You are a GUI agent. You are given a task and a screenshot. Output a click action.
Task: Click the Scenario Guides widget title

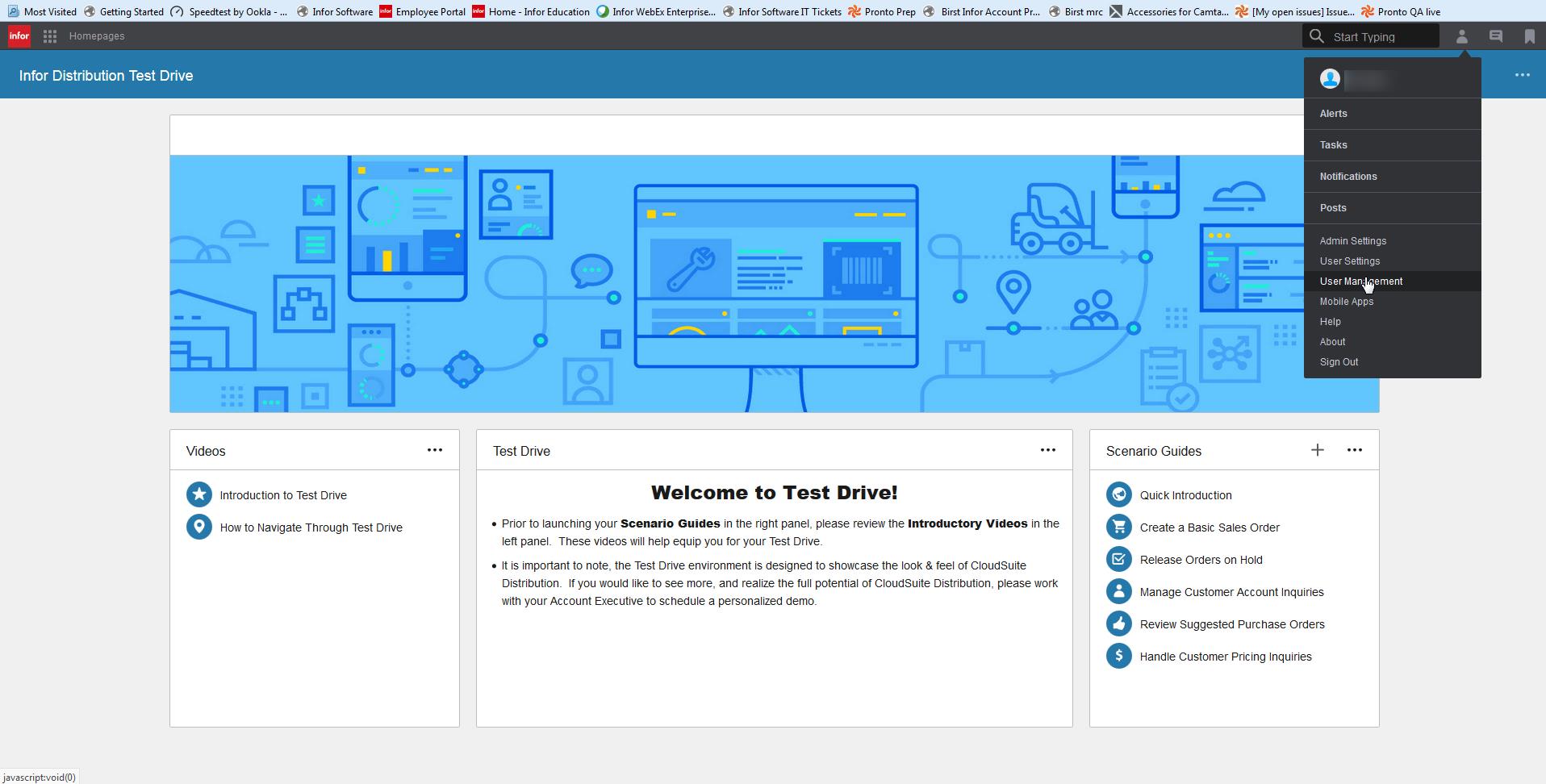coord(1153,451)
